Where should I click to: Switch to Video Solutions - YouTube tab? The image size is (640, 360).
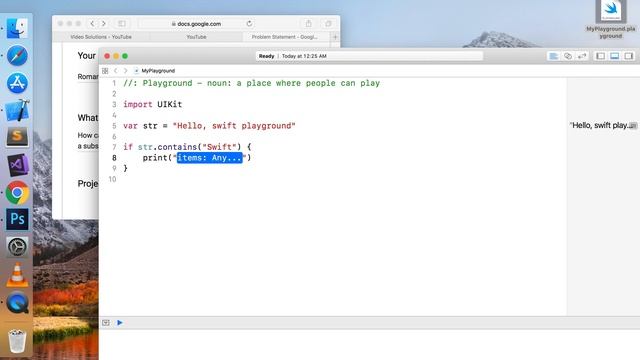(x=101, y=37)
